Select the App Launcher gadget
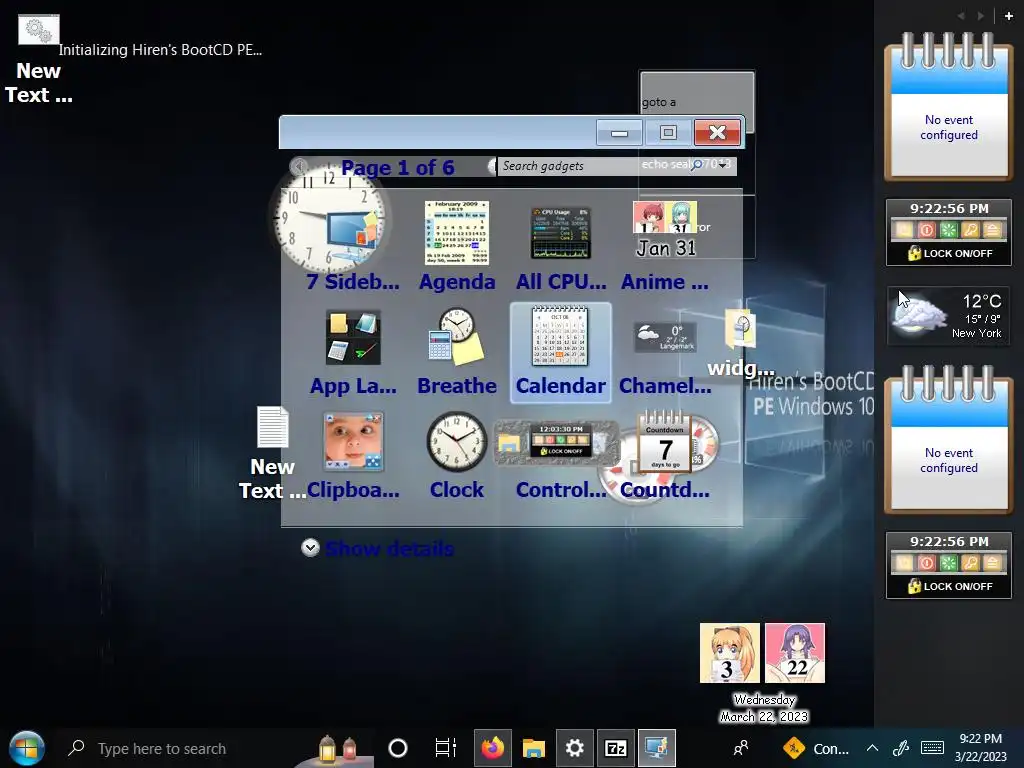Viewport: 1024px width, 768px height. click(x=353, y=353)
